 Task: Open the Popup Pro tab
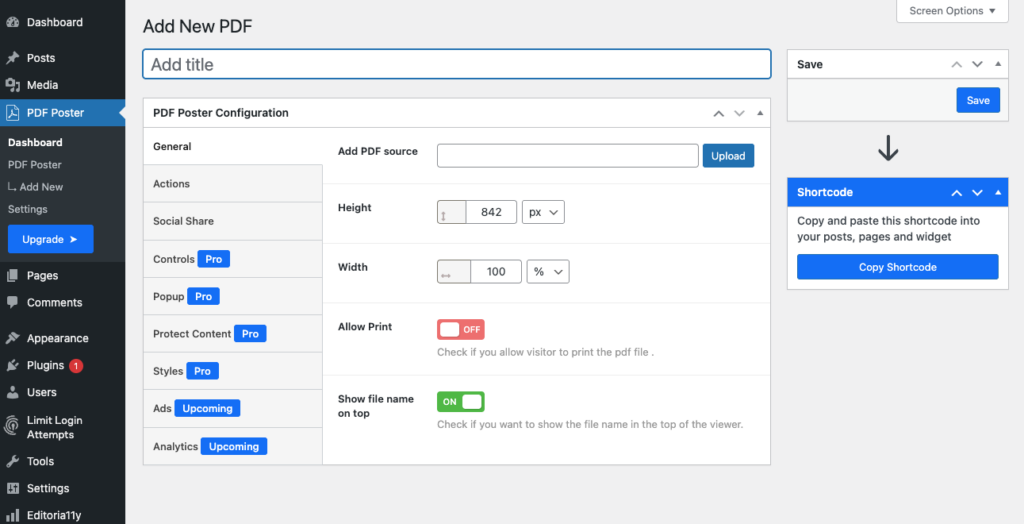[233, 296]
